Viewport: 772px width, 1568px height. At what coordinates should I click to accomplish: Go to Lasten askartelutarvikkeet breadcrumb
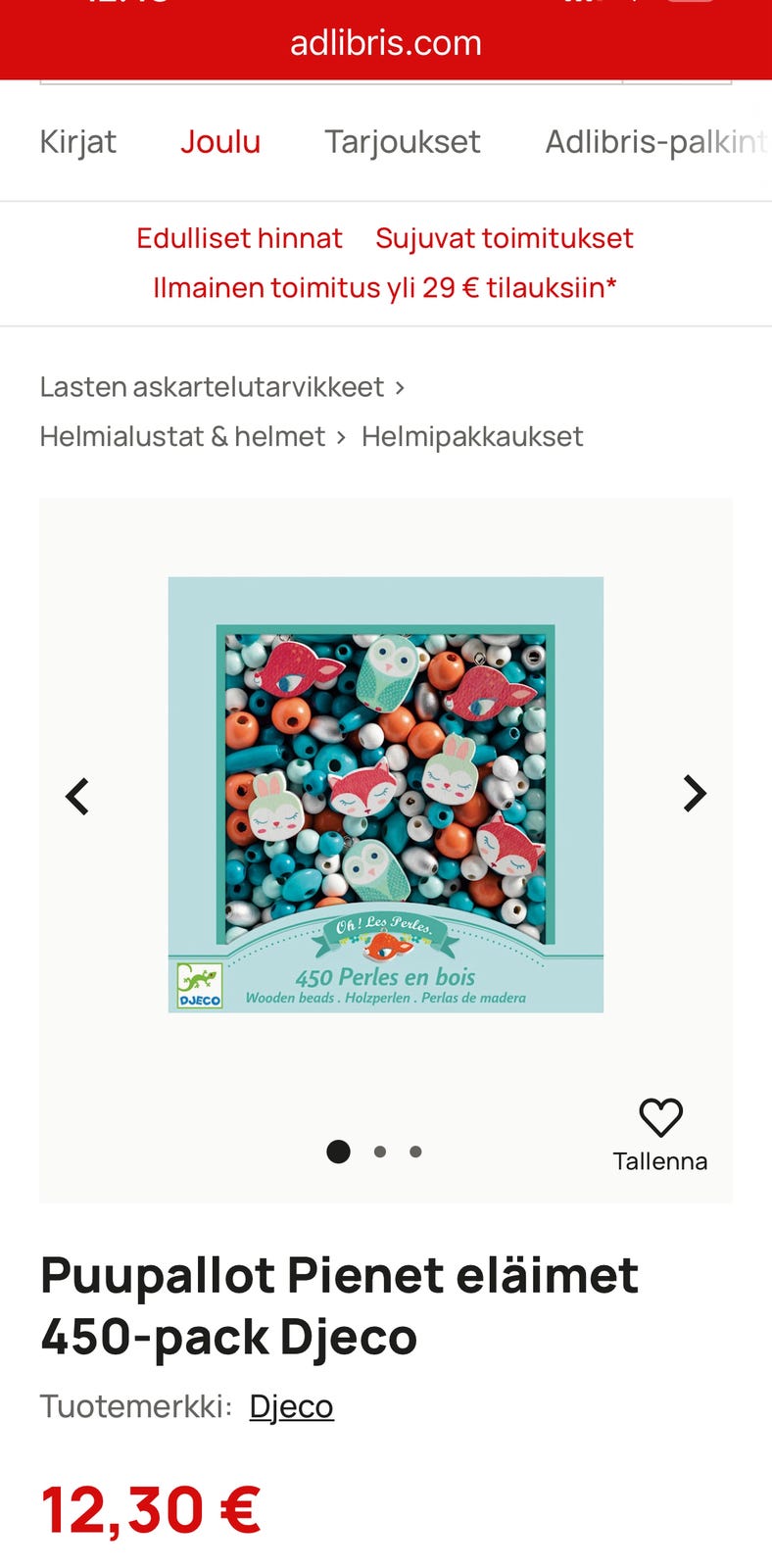click(x=212, y=387)
